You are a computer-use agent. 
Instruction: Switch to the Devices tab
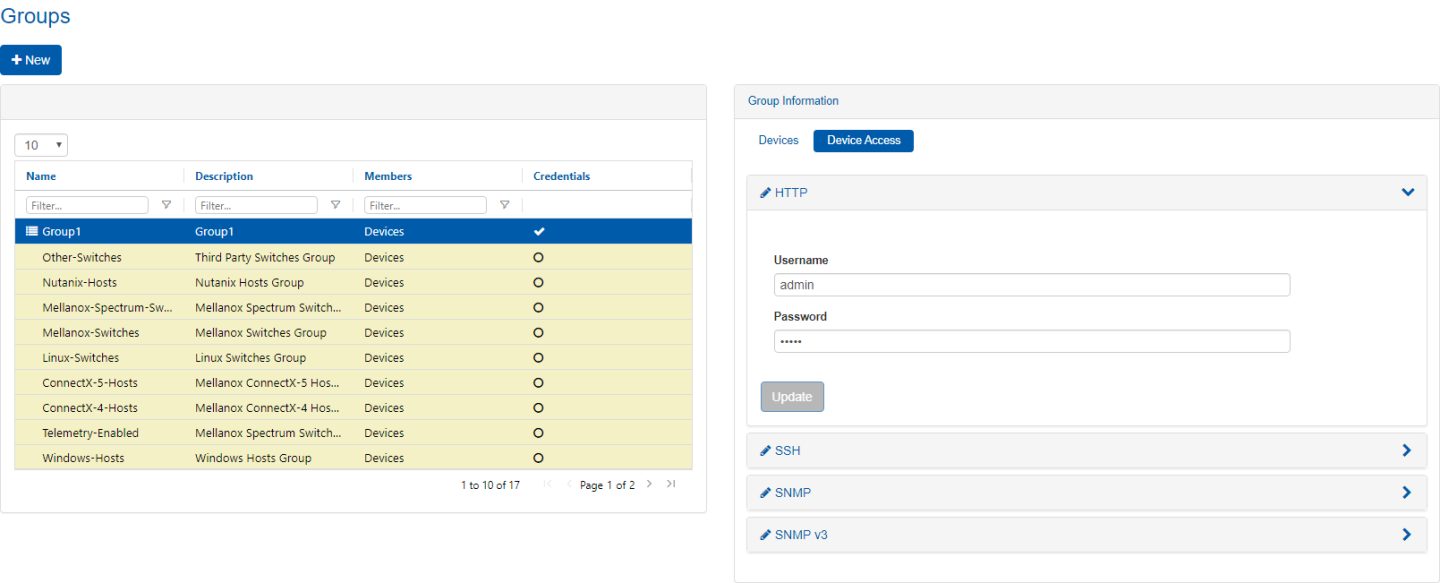click(x=778, y=141)
